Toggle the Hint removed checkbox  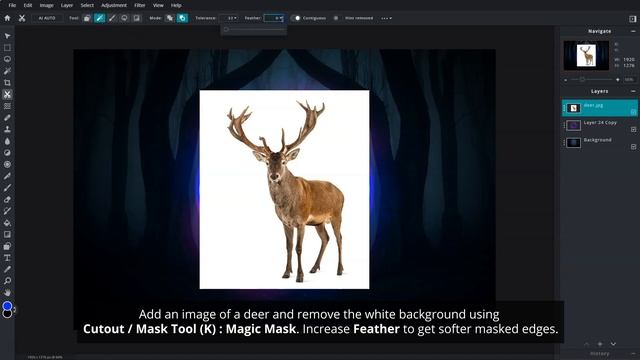[x=336, y=18]
